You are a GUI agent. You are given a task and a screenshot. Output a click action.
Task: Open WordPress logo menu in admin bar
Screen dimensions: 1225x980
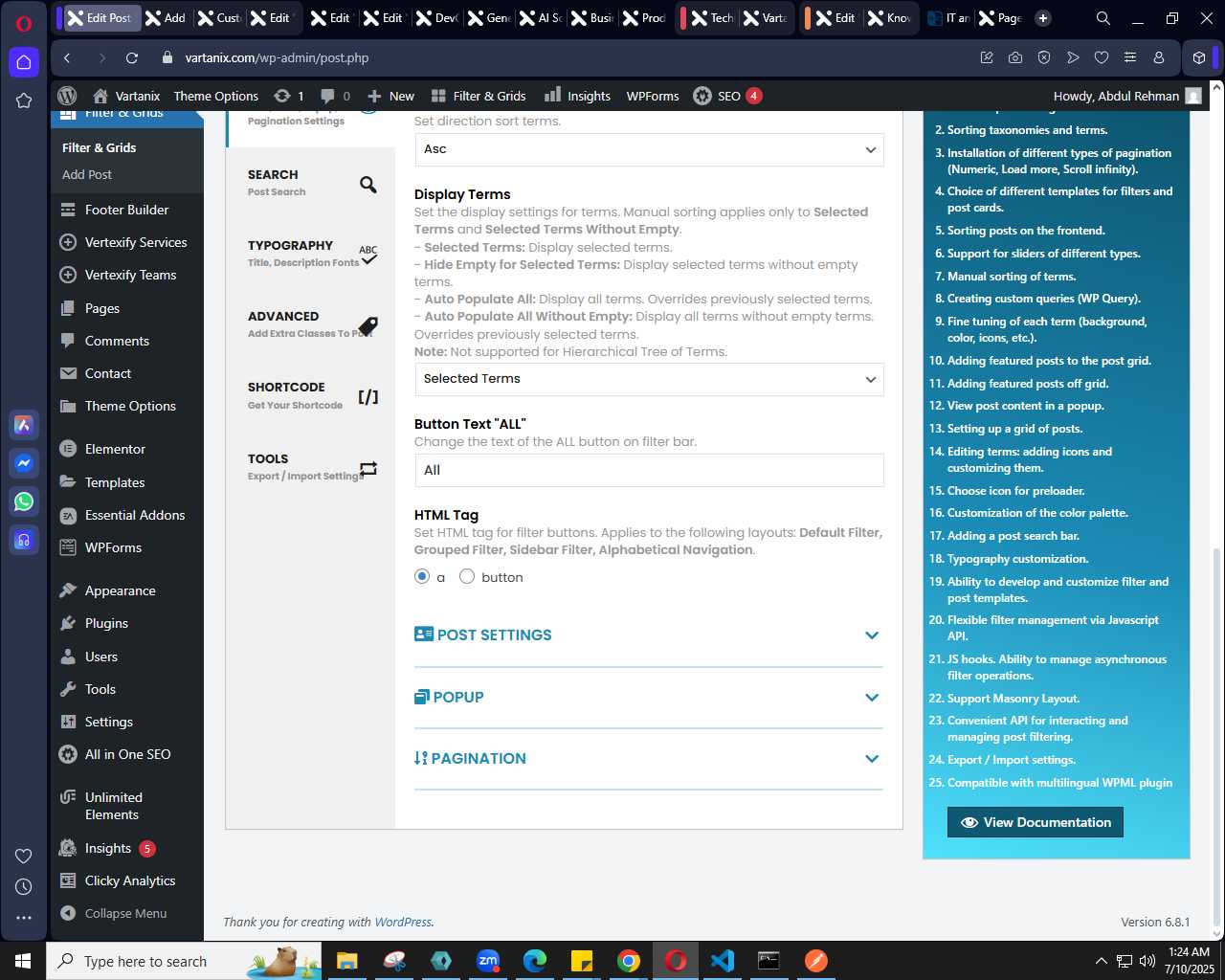coord(67,96)
